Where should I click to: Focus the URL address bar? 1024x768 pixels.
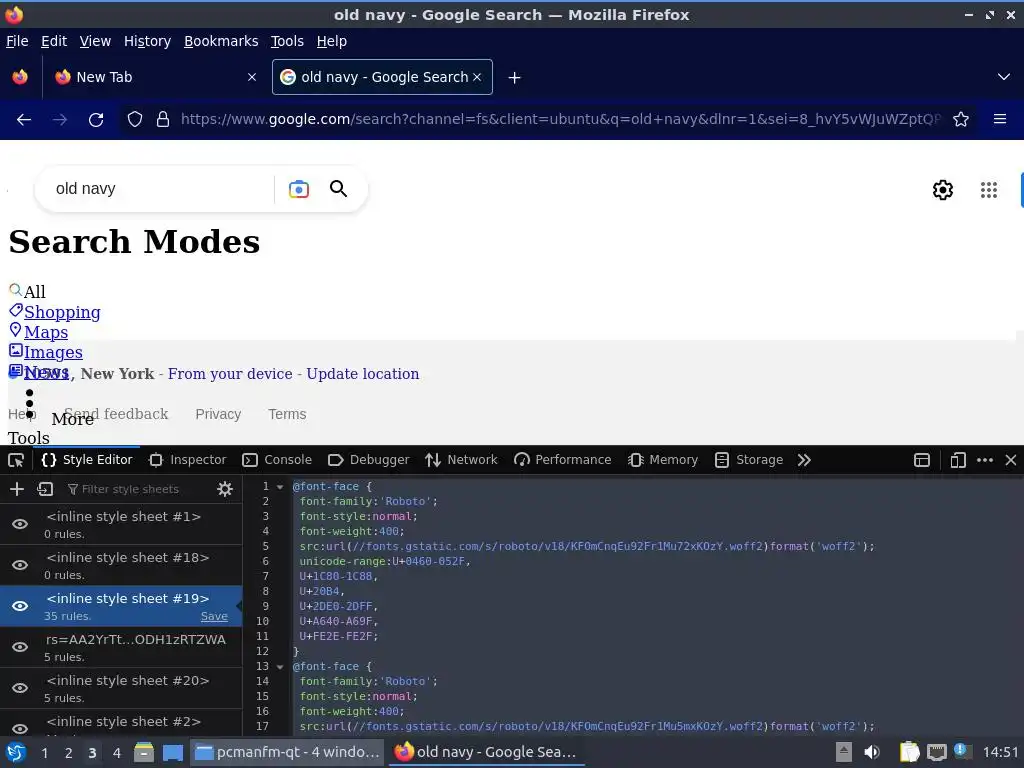(560, 120)
